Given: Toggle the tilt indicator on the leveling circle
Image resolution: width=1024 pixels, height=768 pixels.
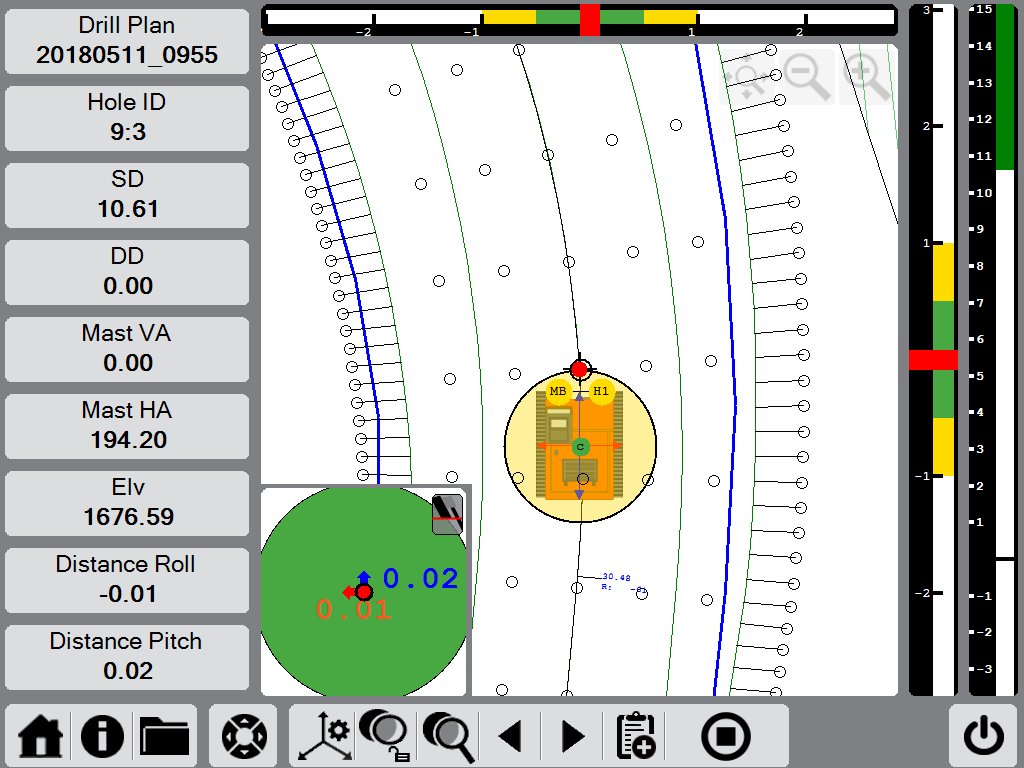Looking at the screenshot, I should pyautogui.click(x=448, y=513).
